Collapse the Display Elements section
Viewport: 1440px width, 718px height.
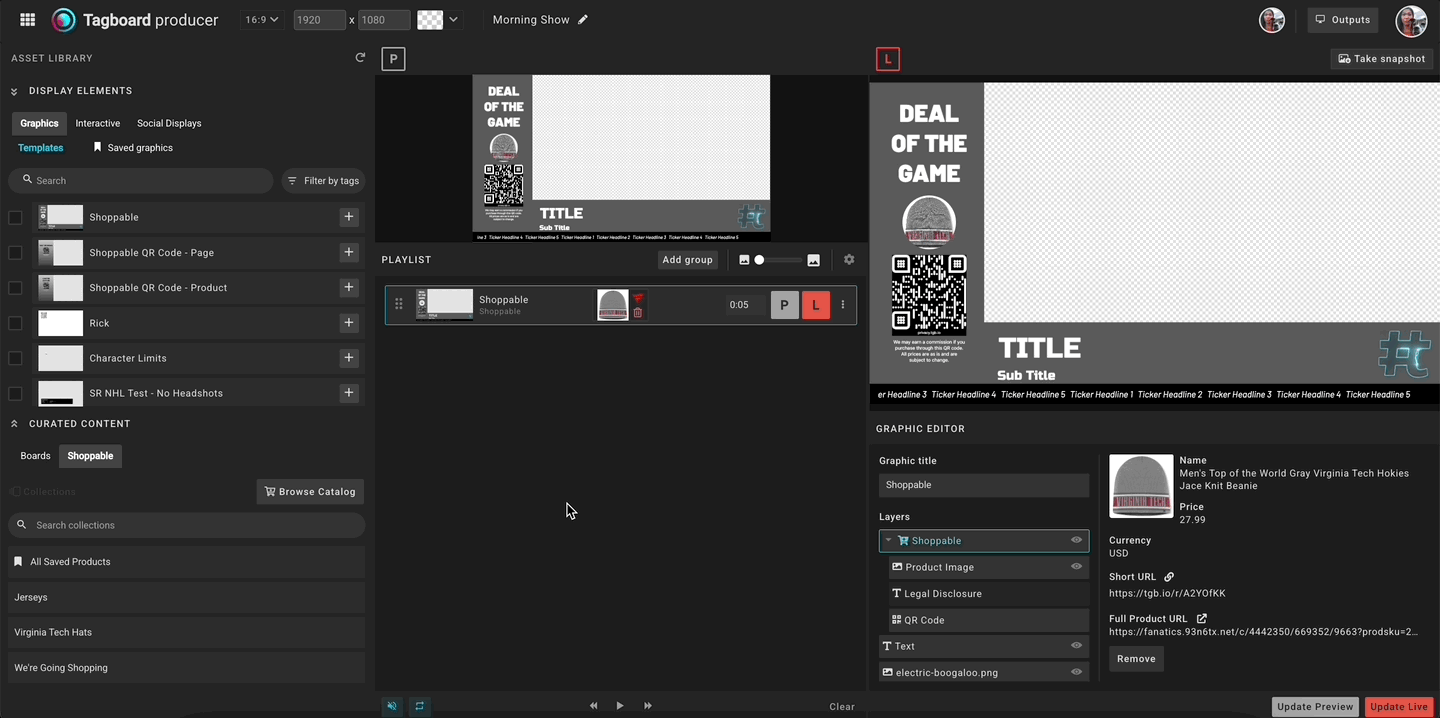(x=15, y=91)
